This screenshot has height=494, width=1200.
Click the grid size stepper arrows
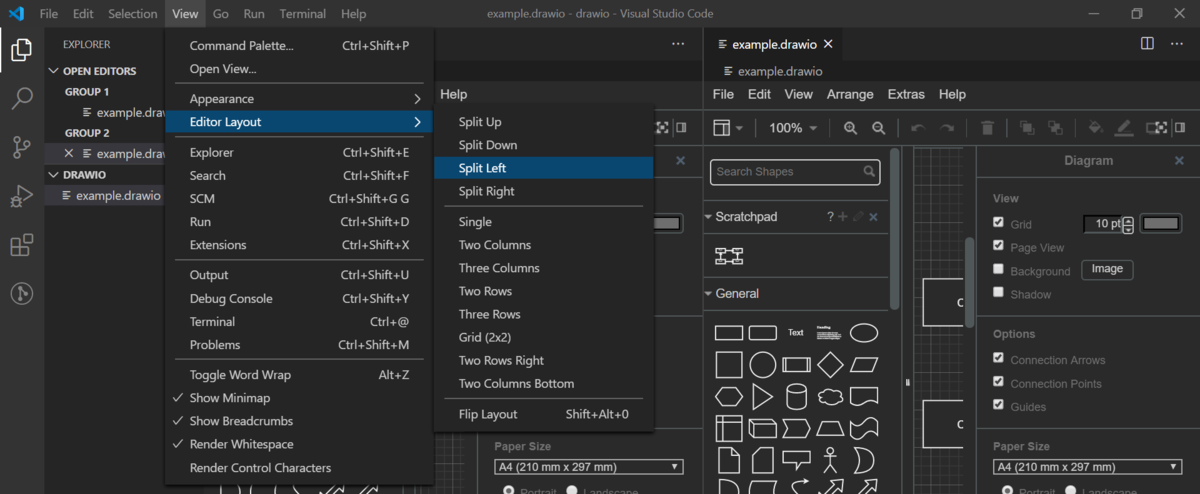[x=1129, y=224]
